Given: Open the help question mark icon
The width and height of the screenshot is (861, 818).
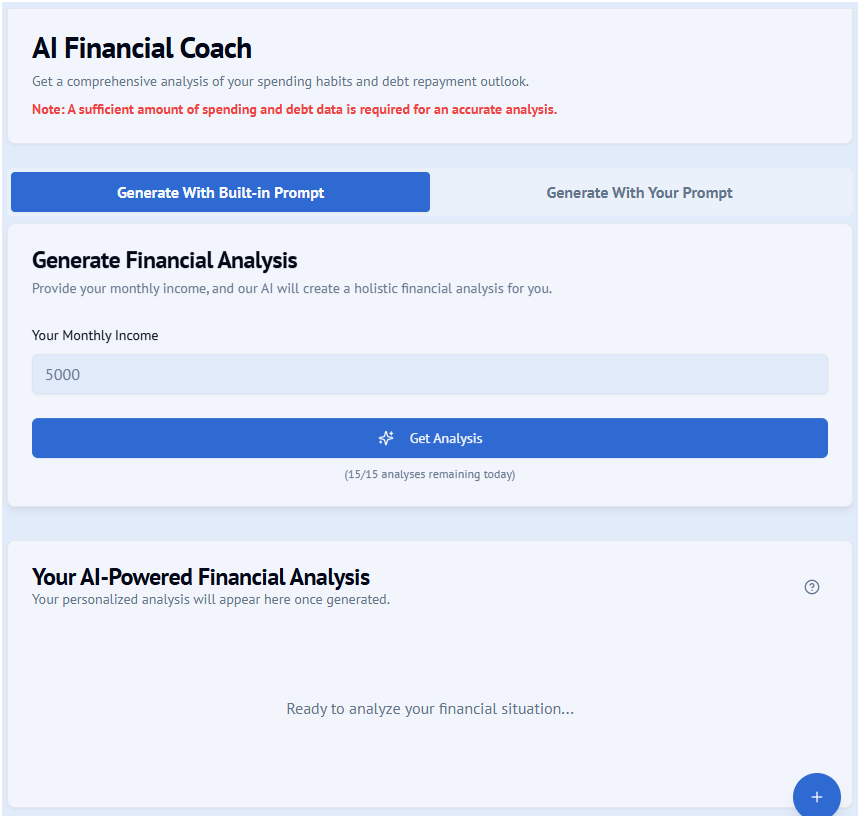Looking at the screenshot, I should 812,587.
